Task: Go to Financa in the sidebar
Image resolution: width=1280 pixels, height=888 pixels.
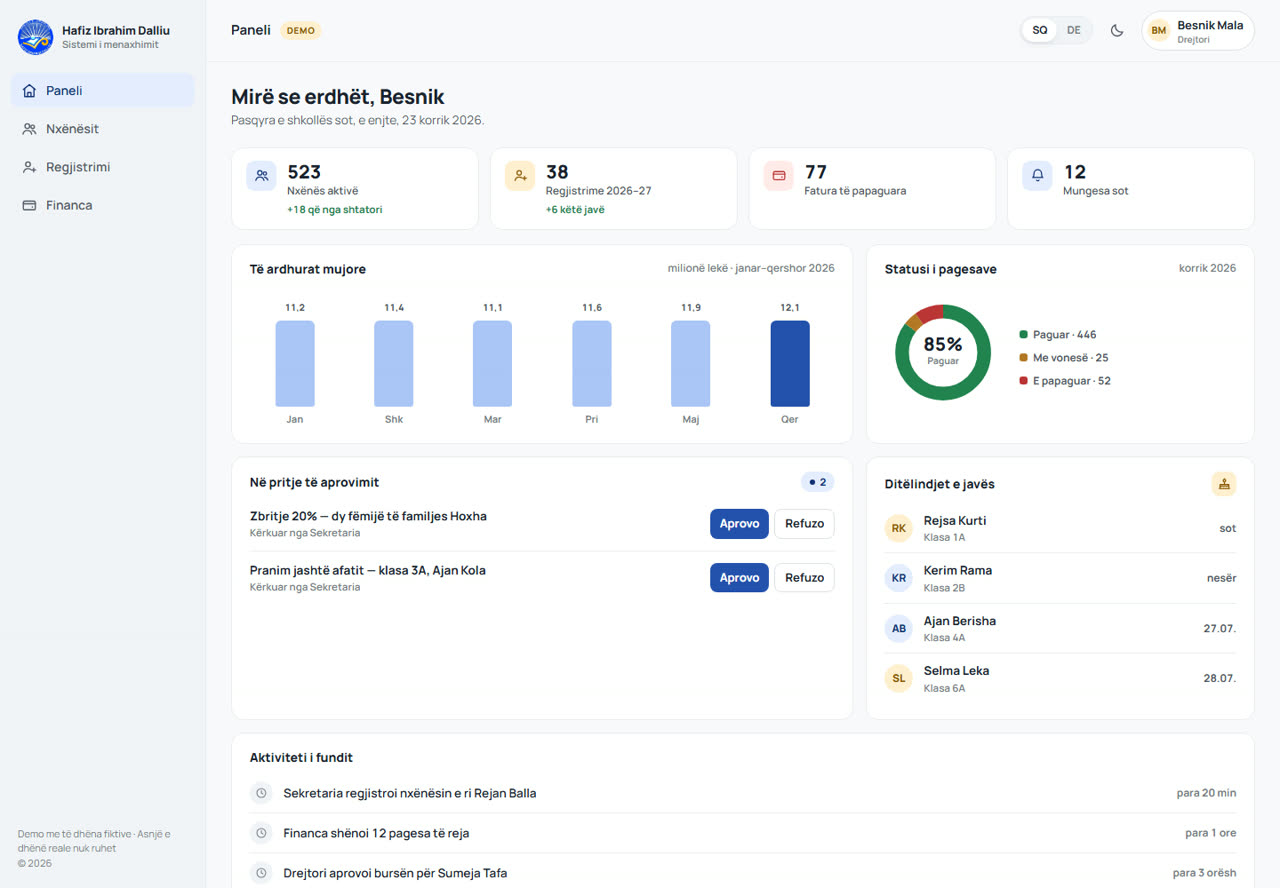Action: pos(103,205)
